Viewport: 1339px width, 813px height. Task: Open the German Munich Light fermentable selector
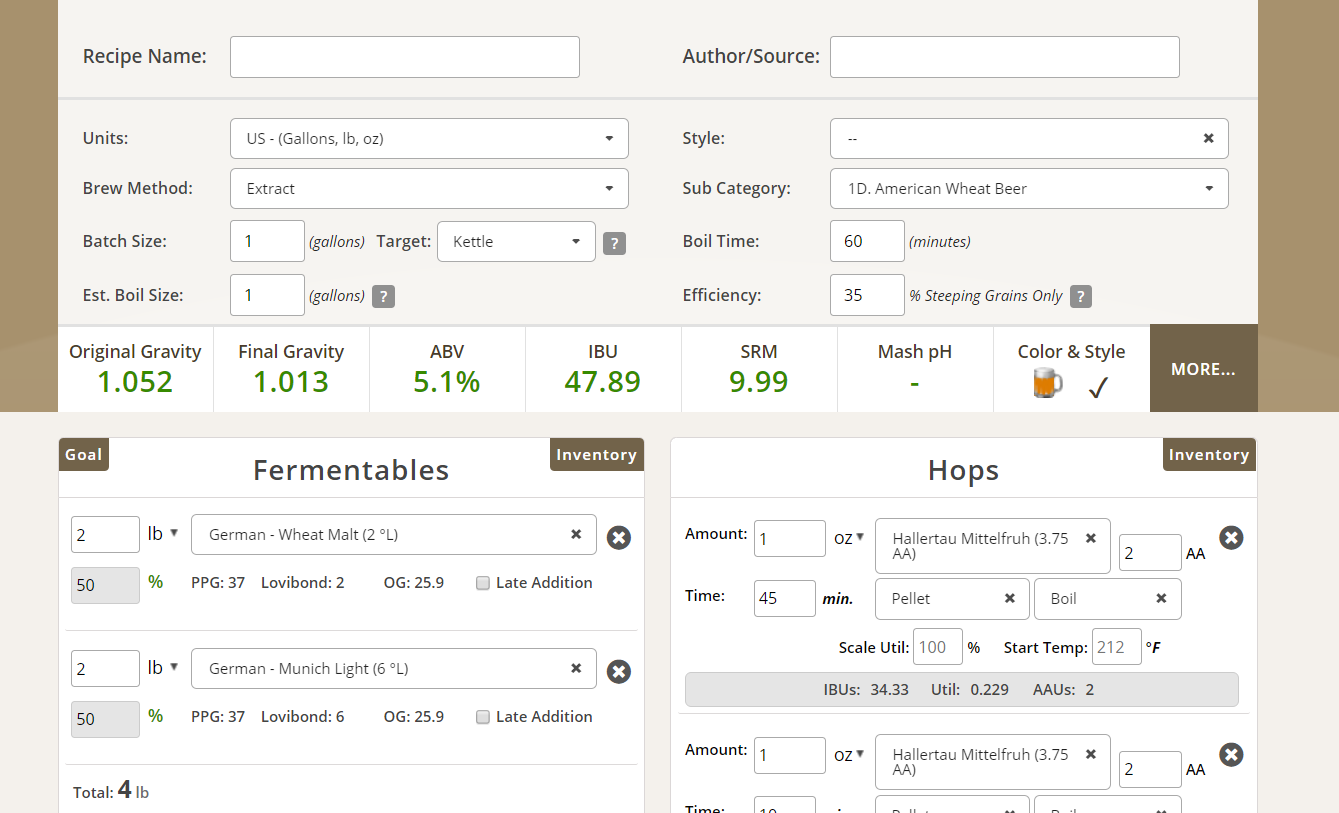point(393,669)
